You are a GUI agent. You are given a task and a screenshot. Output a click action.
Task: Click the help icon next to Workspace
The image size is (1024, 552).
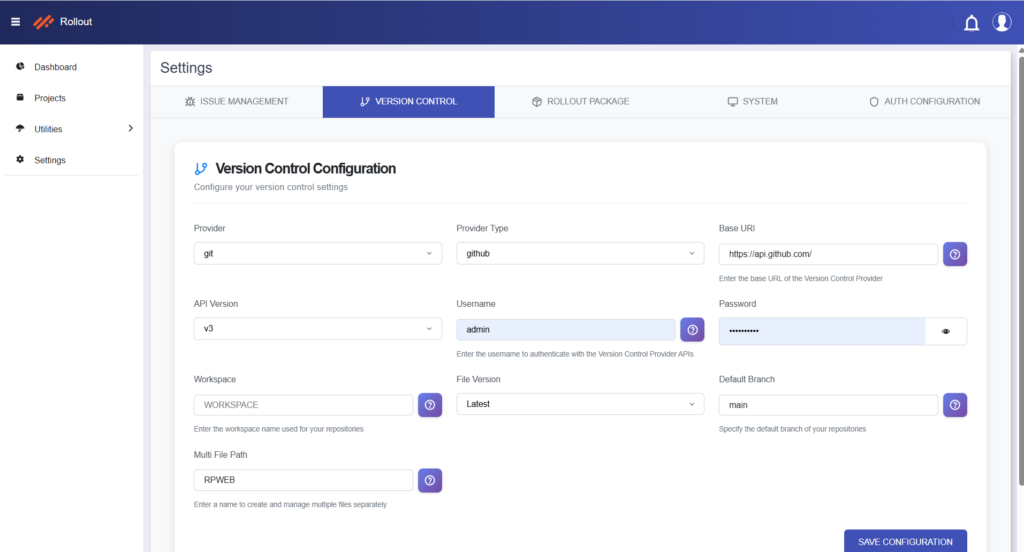coord(430,405)
